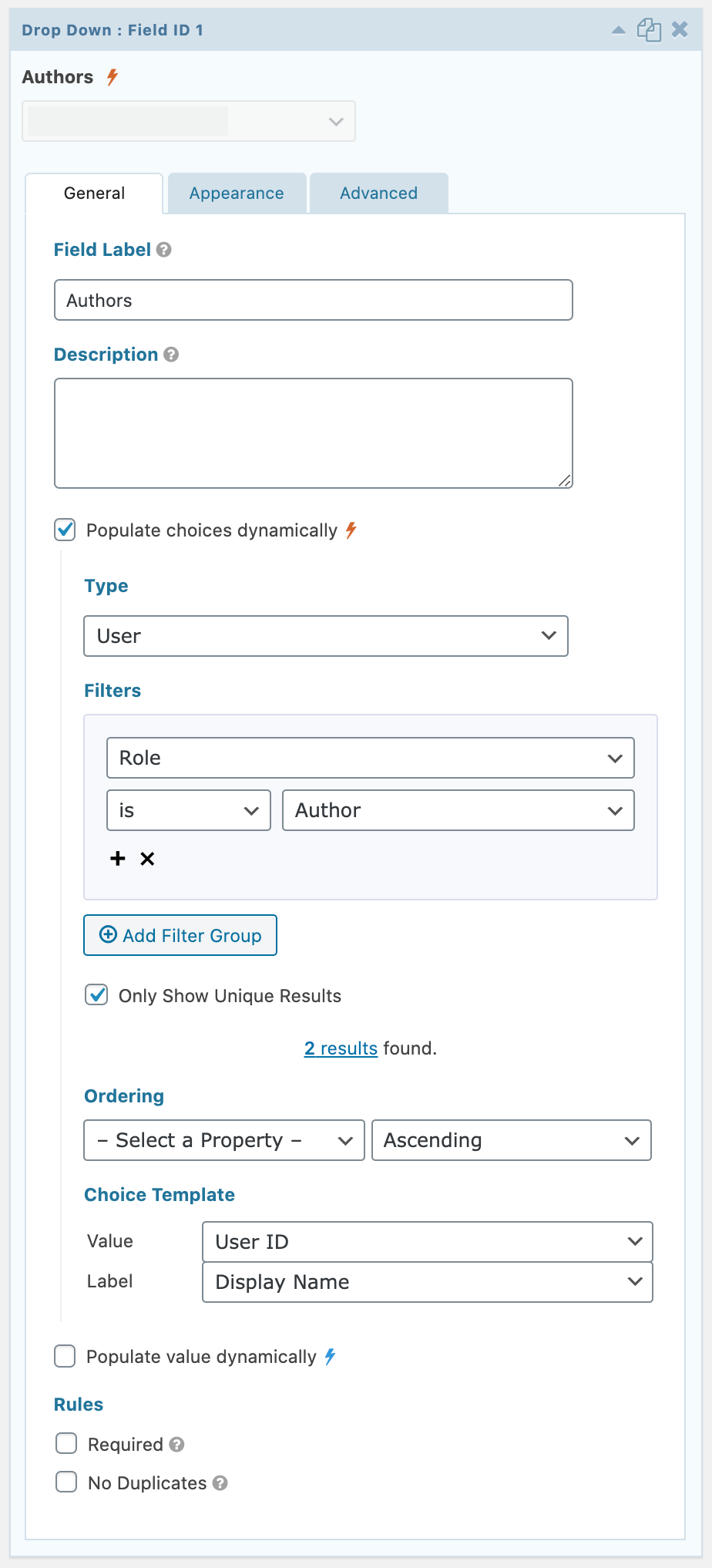Screen dimensions: 712x1568
Task: Remove the Role filter with the x icon
Action: click(x=147, y=859)
